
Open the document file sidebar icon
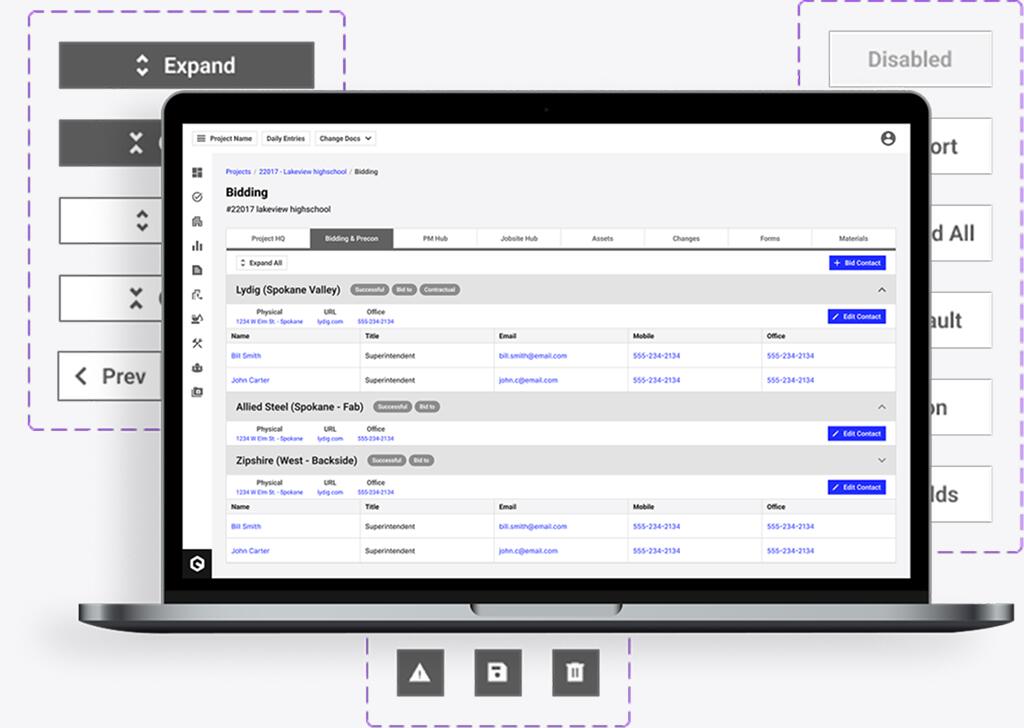(197, 270)
